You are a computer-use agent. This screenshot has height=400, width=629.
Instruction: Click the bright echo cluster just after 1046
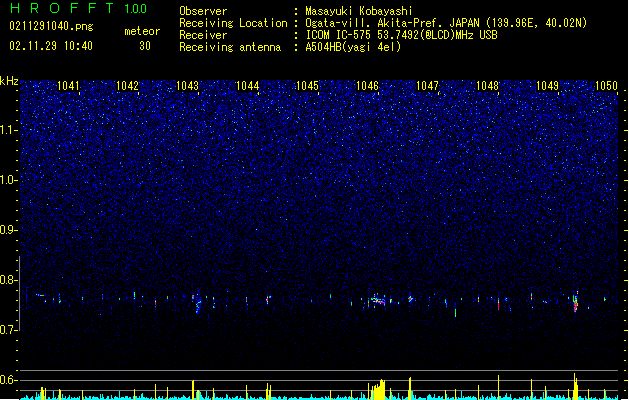(x=378, y=300)
